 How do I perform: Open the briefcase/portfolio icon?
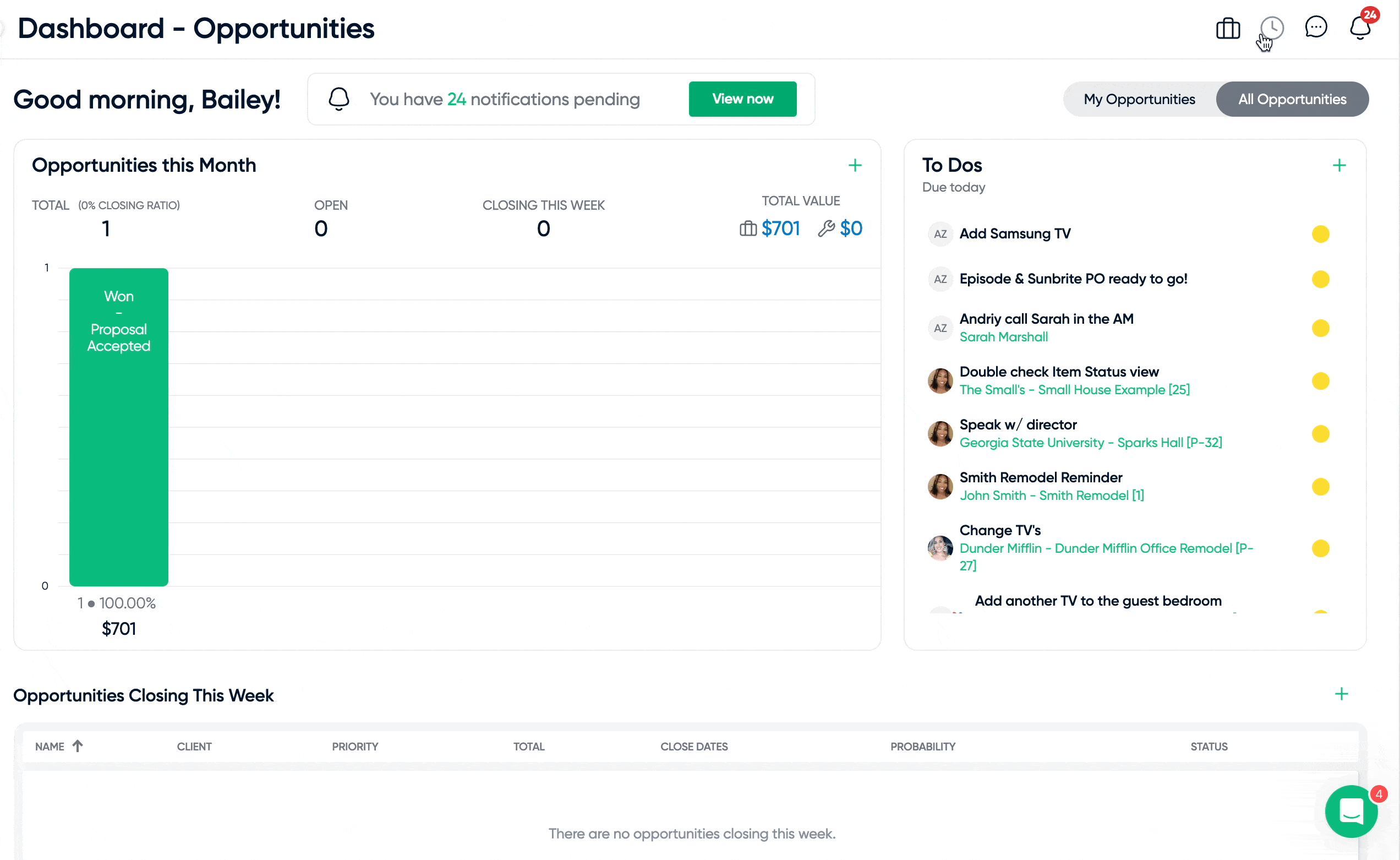(x=1228, y=28)
